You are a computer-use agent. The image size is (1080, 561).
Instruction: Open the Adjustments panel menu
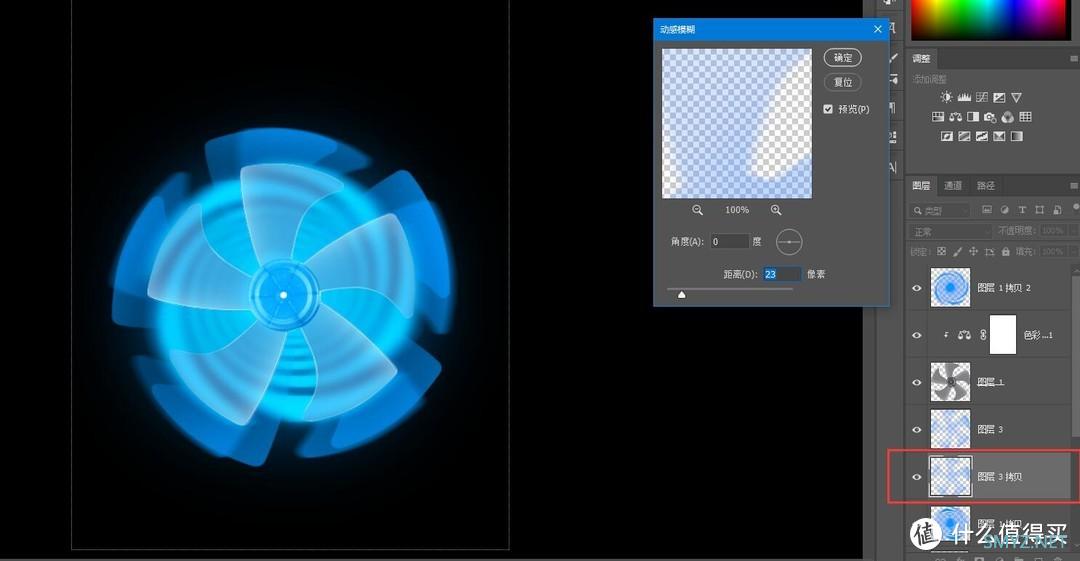click(1074, 59)
